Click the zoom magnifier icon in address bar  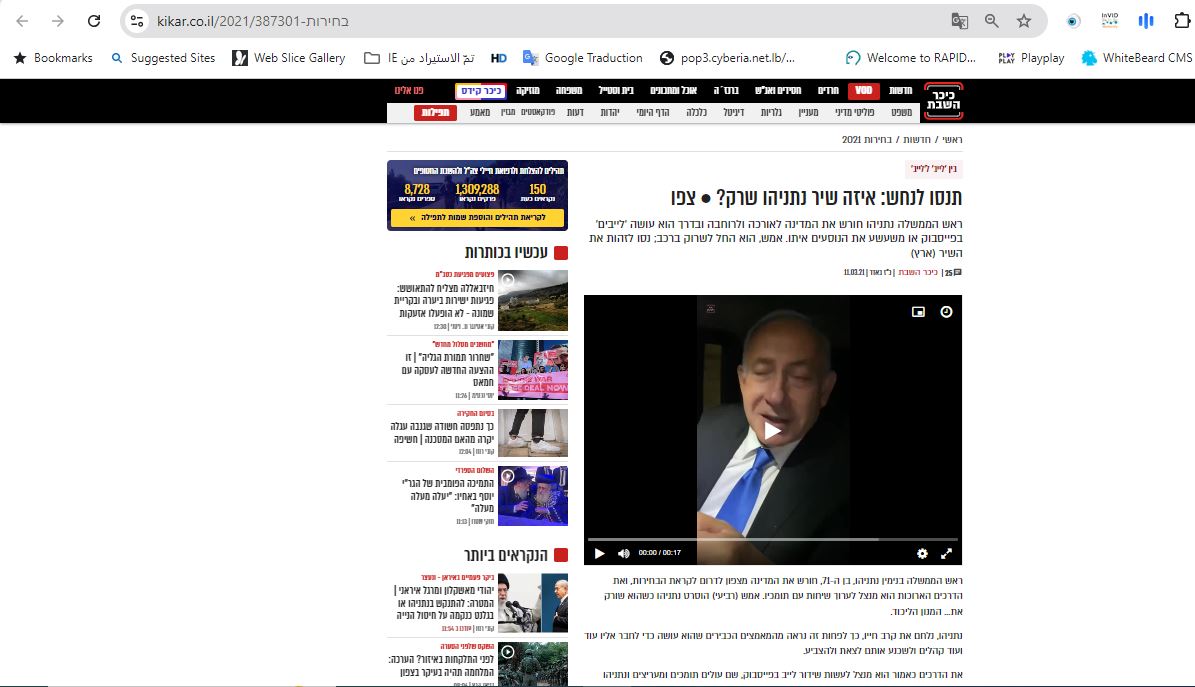991,21
